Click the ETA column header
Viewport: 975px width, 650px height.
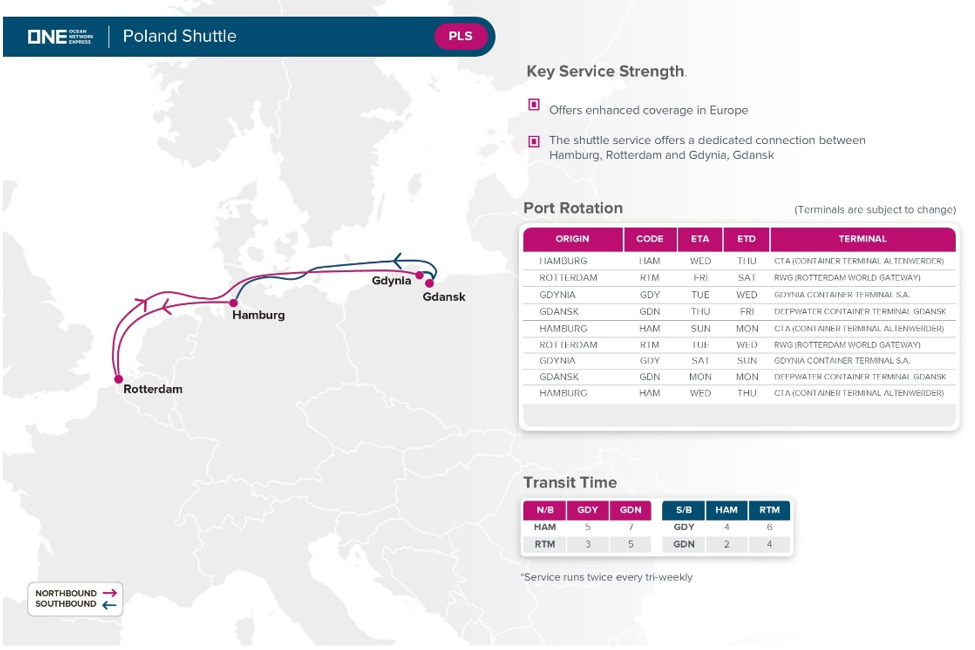tap(700, 240)
